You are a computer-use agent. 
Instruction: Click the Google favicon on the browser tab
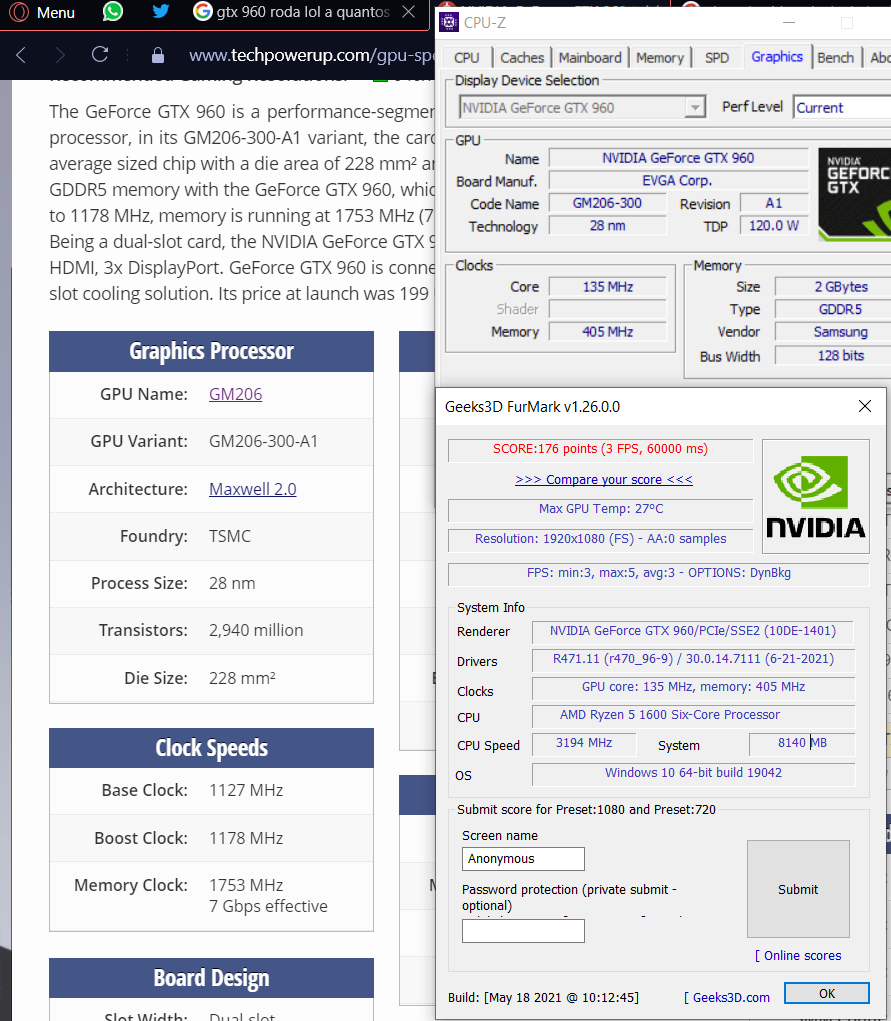[203, 11]
